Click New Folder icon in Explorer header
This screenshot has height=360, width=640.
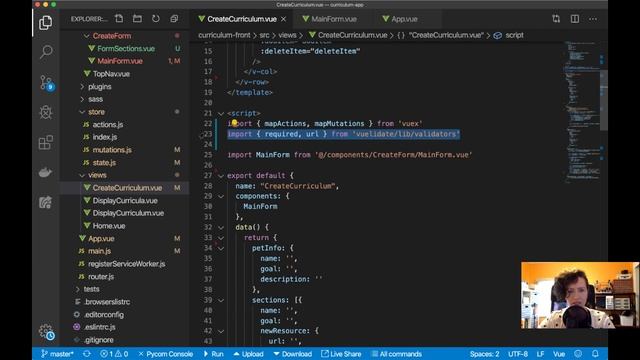coord(138,19)
